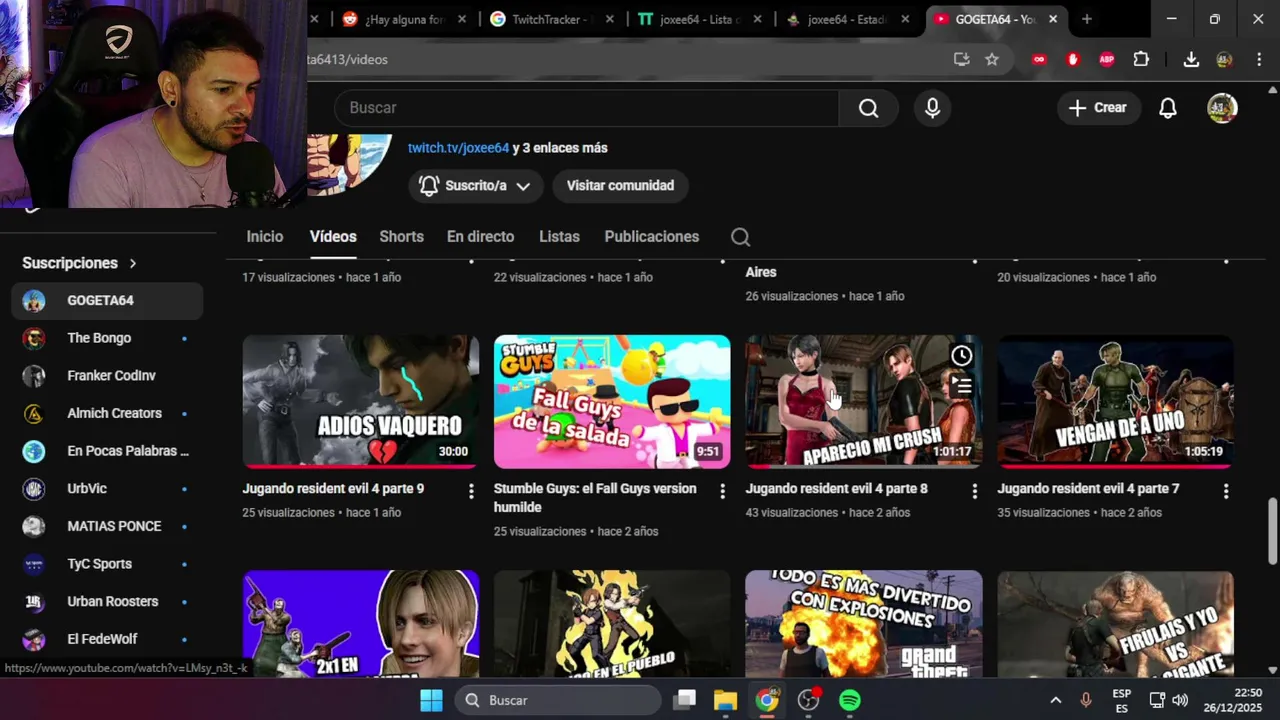Open new browser tab
Viewport: 1280px width, 720px height.
pyautogui.click(x=1087, y=19)
